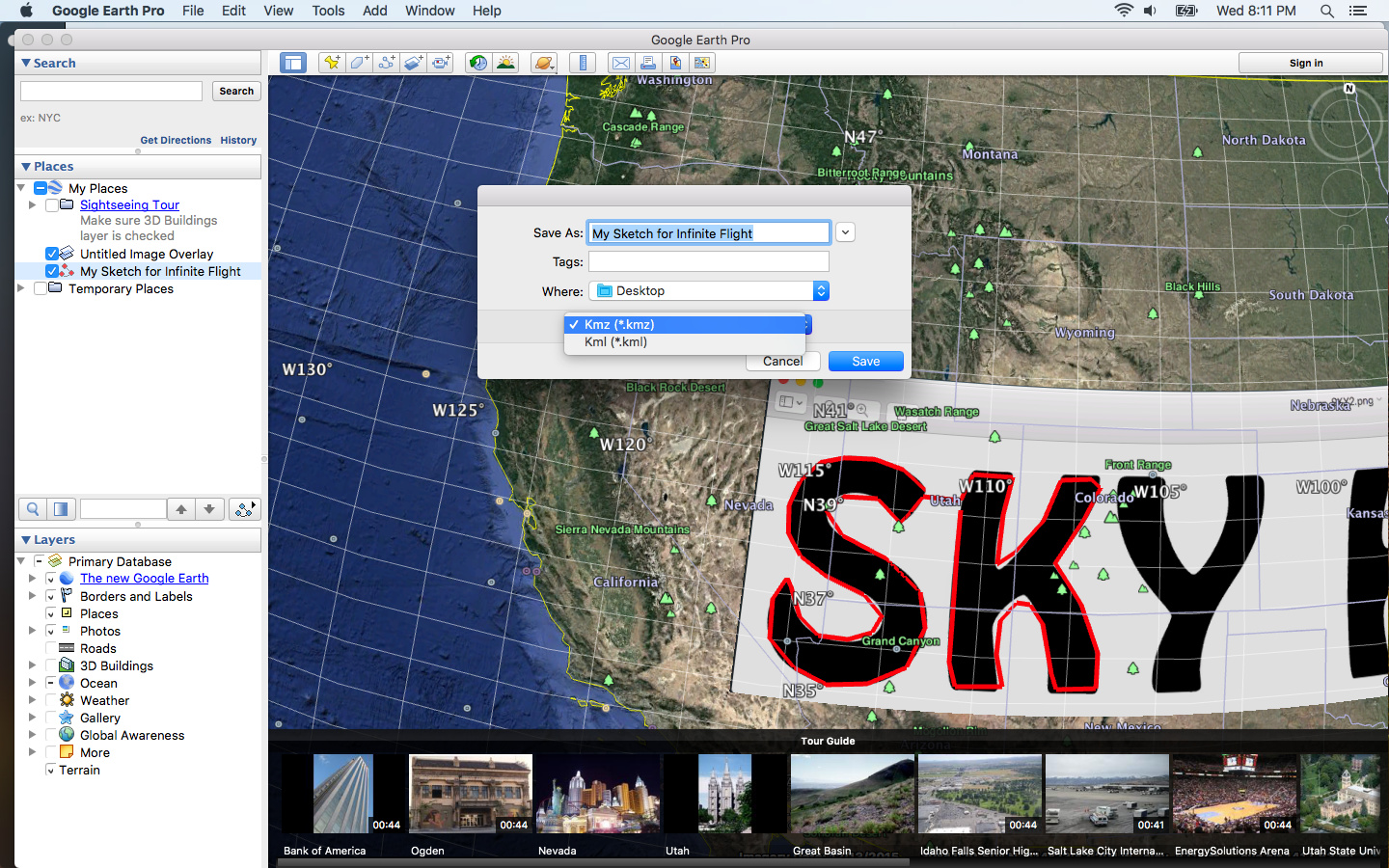Click the north-up compass N button
Viewport: 1389px width, 868px height.
click(1349, 89)
